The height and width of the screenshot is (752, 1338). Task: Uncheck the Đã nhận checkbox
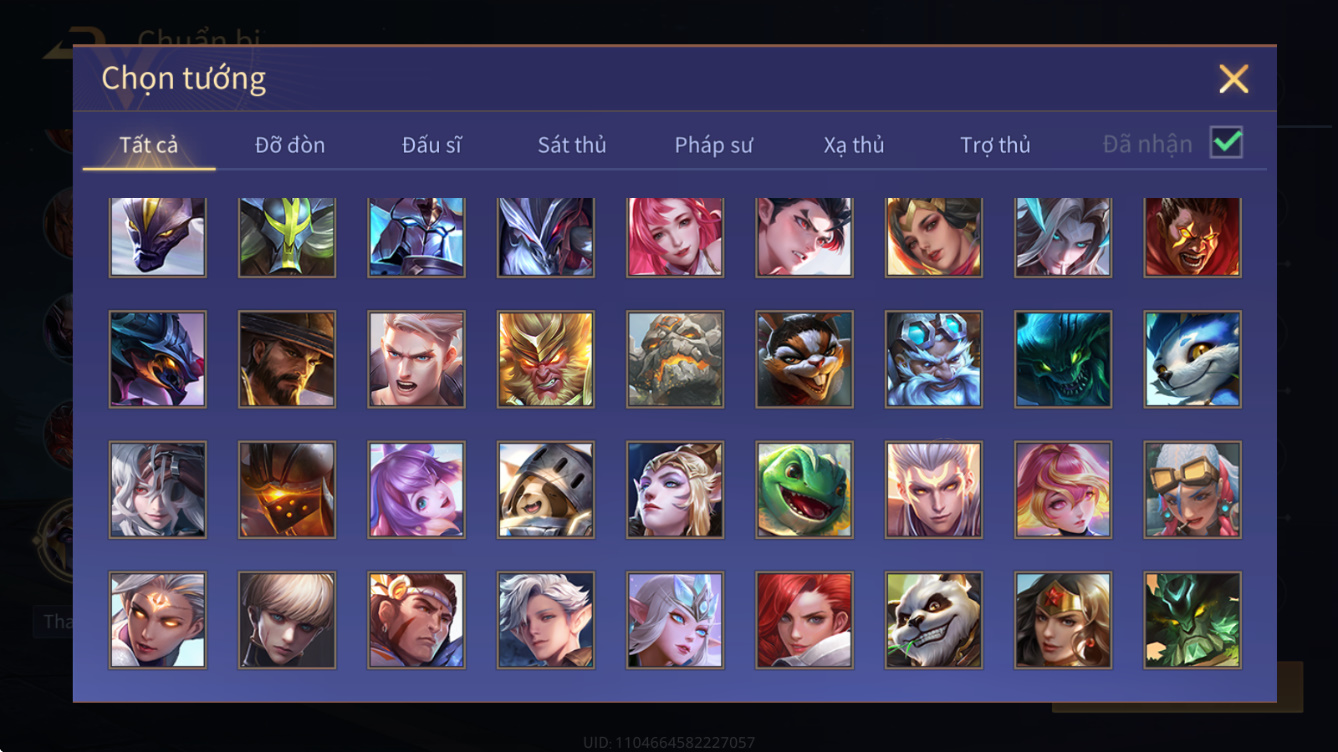1226,143
